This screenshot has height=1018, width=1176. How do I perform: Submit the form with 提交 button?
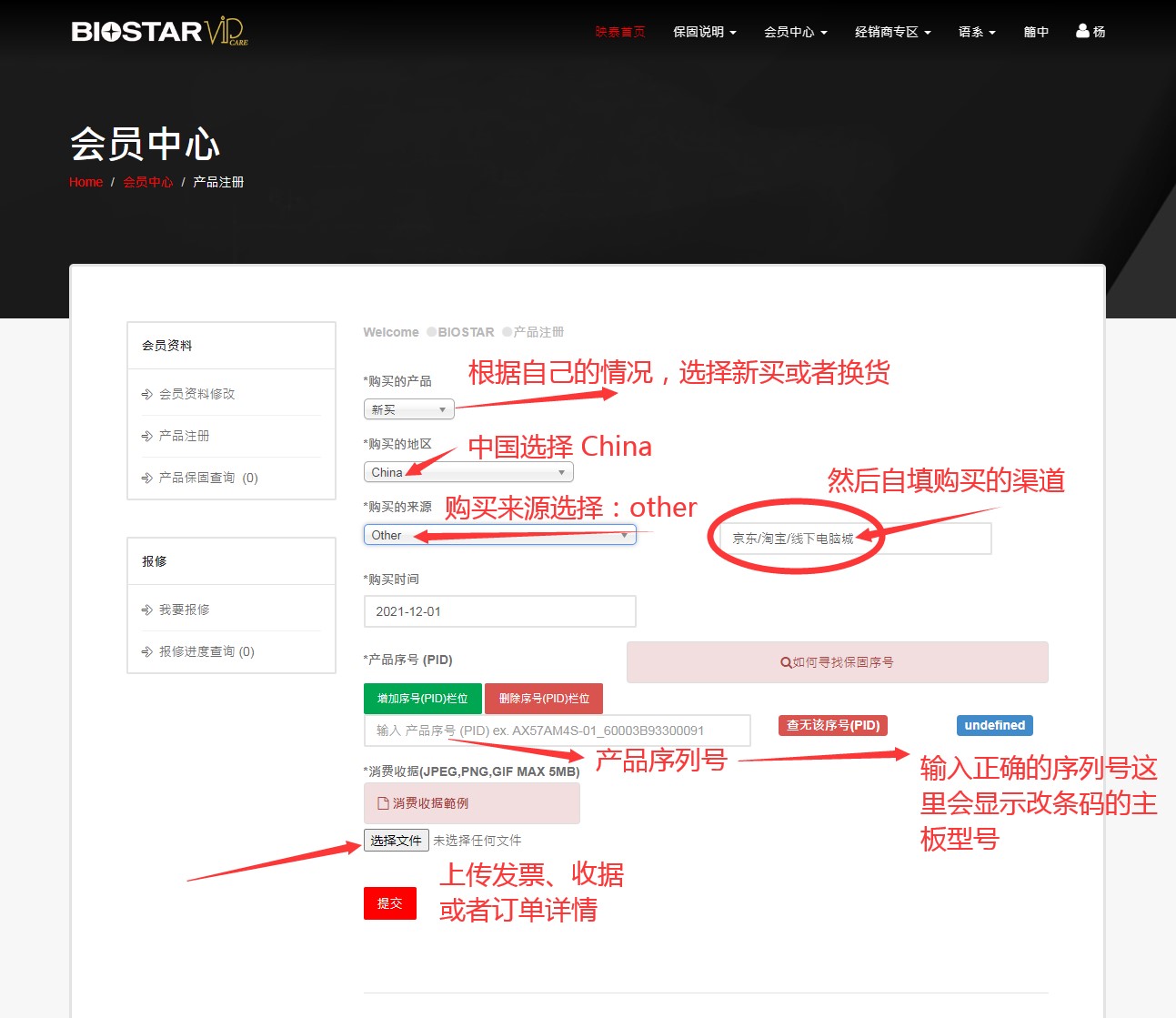pos(390,903)
